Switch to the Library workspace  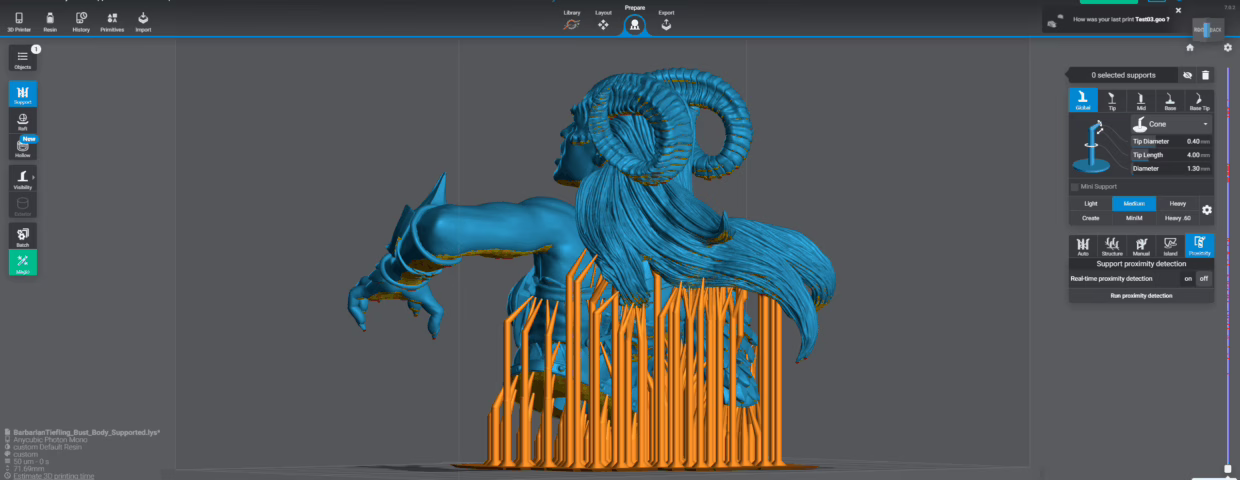point(572,21)
